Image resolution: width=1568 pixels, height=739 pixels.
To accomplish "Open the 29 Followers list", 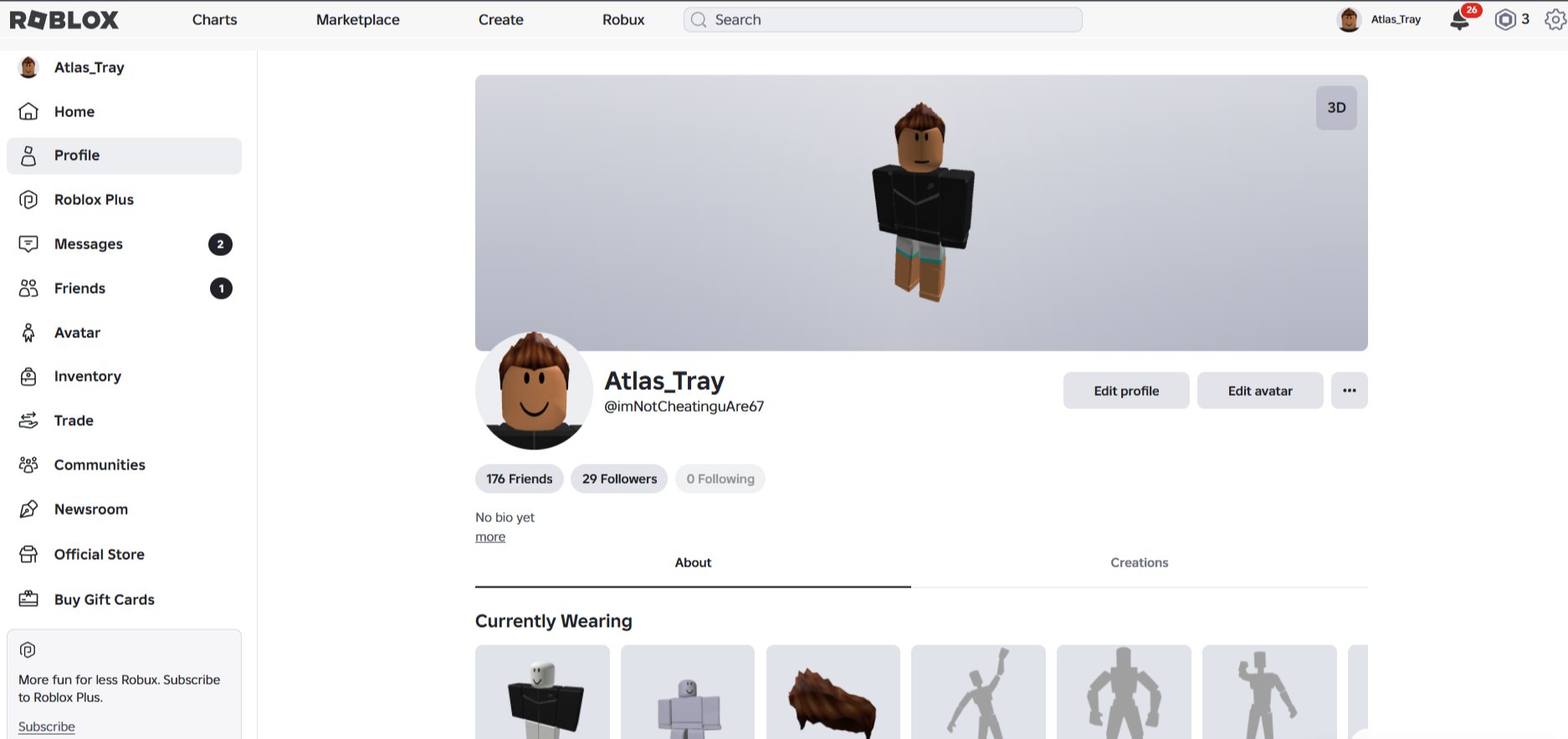I will pos(619,479).
